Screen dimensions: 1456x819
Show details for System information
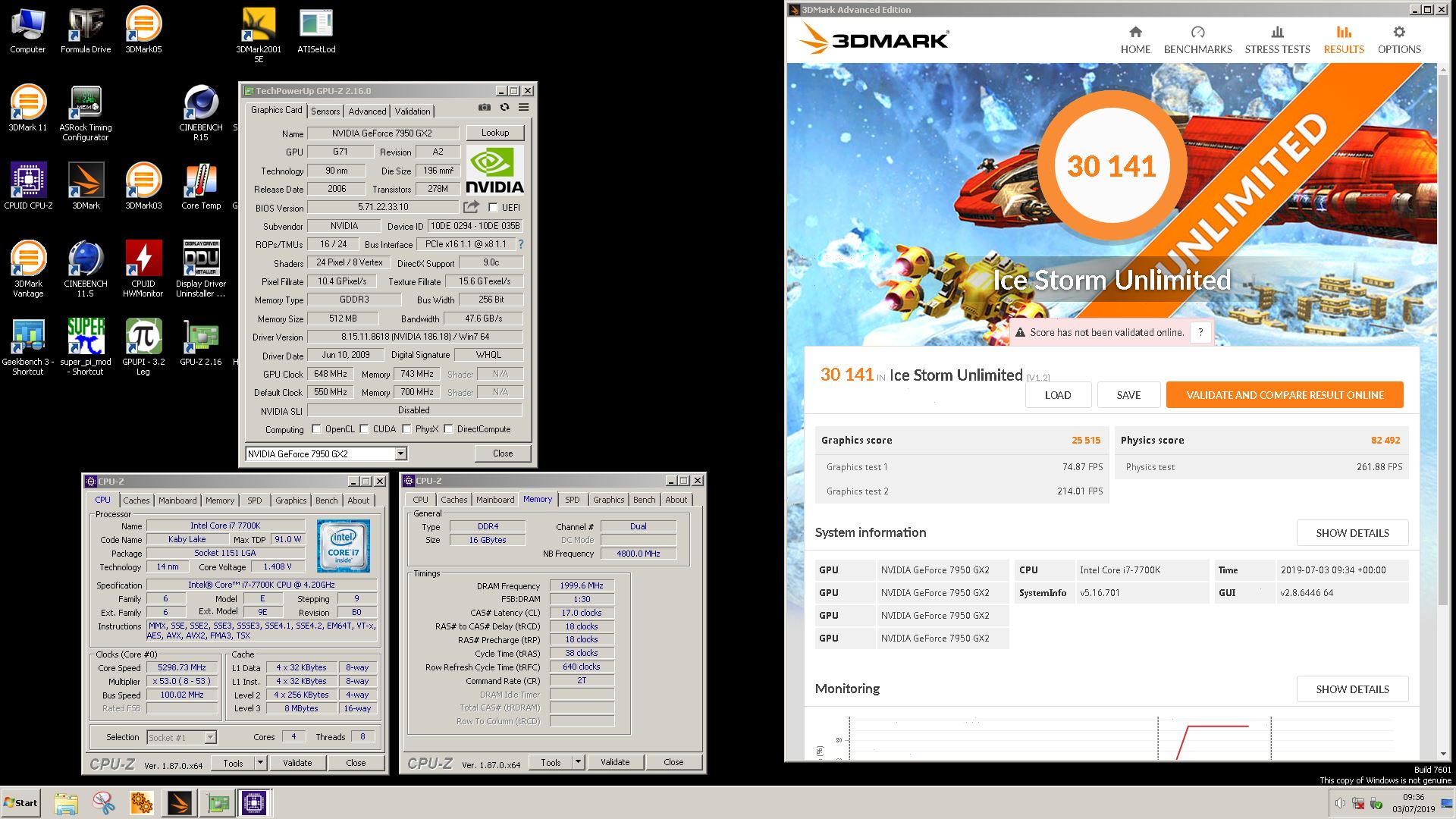1352,533
